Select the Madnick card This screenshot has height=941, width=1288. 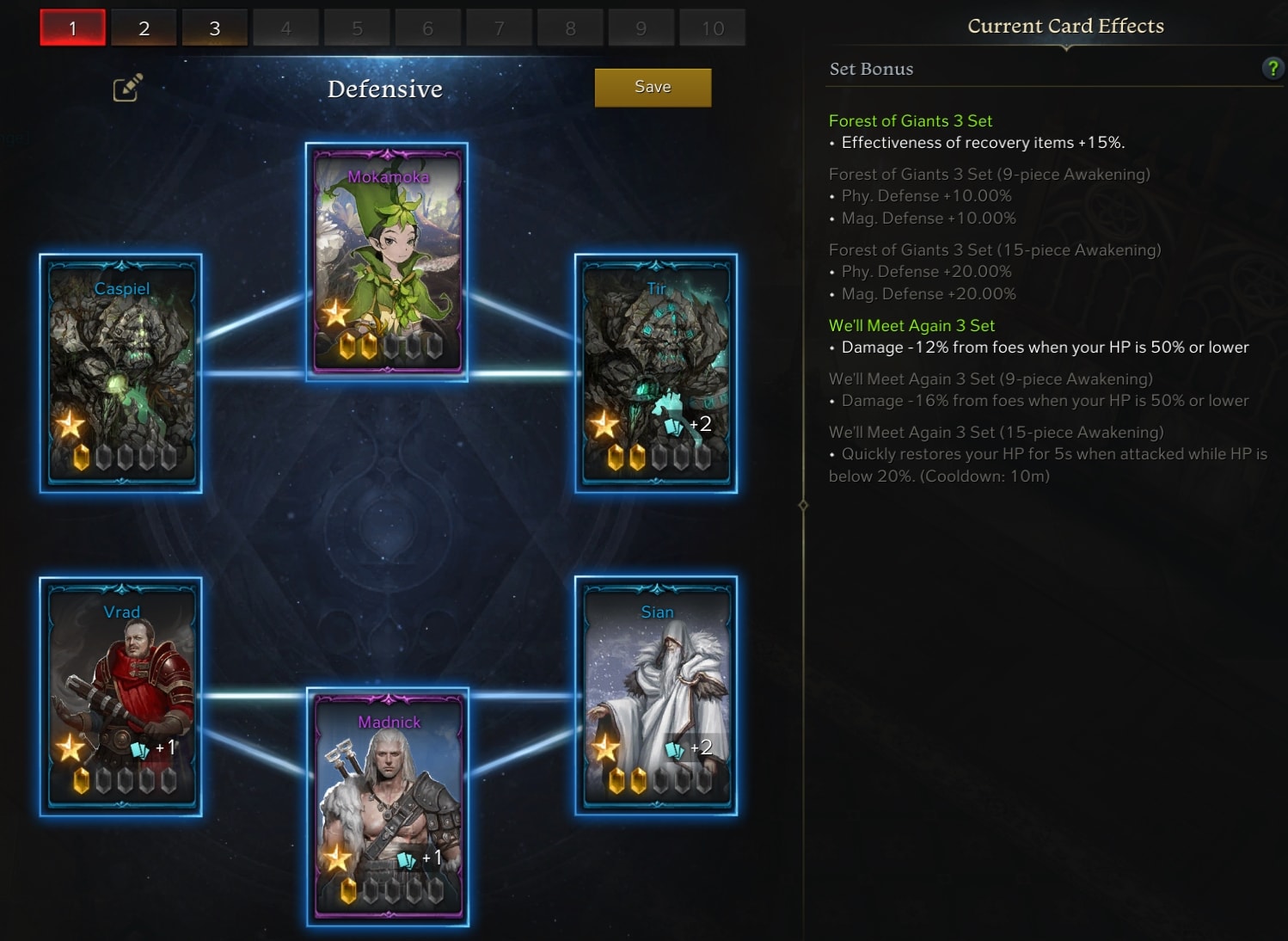[x=388, y=807]
